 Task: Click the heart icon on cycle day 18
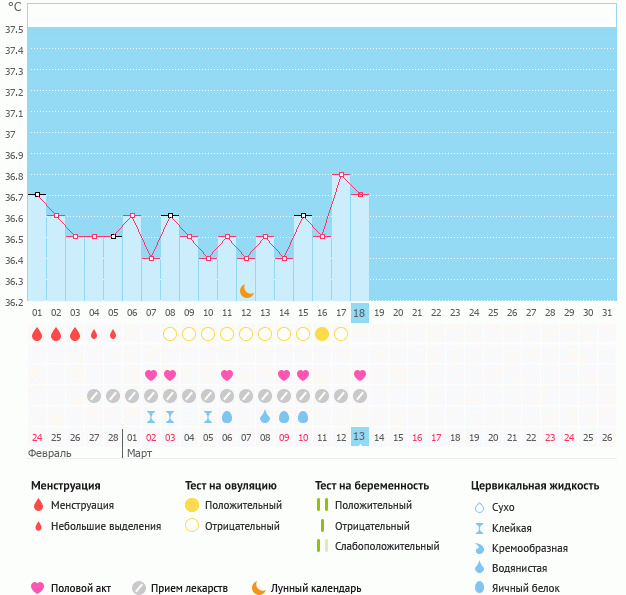[360, 375]
